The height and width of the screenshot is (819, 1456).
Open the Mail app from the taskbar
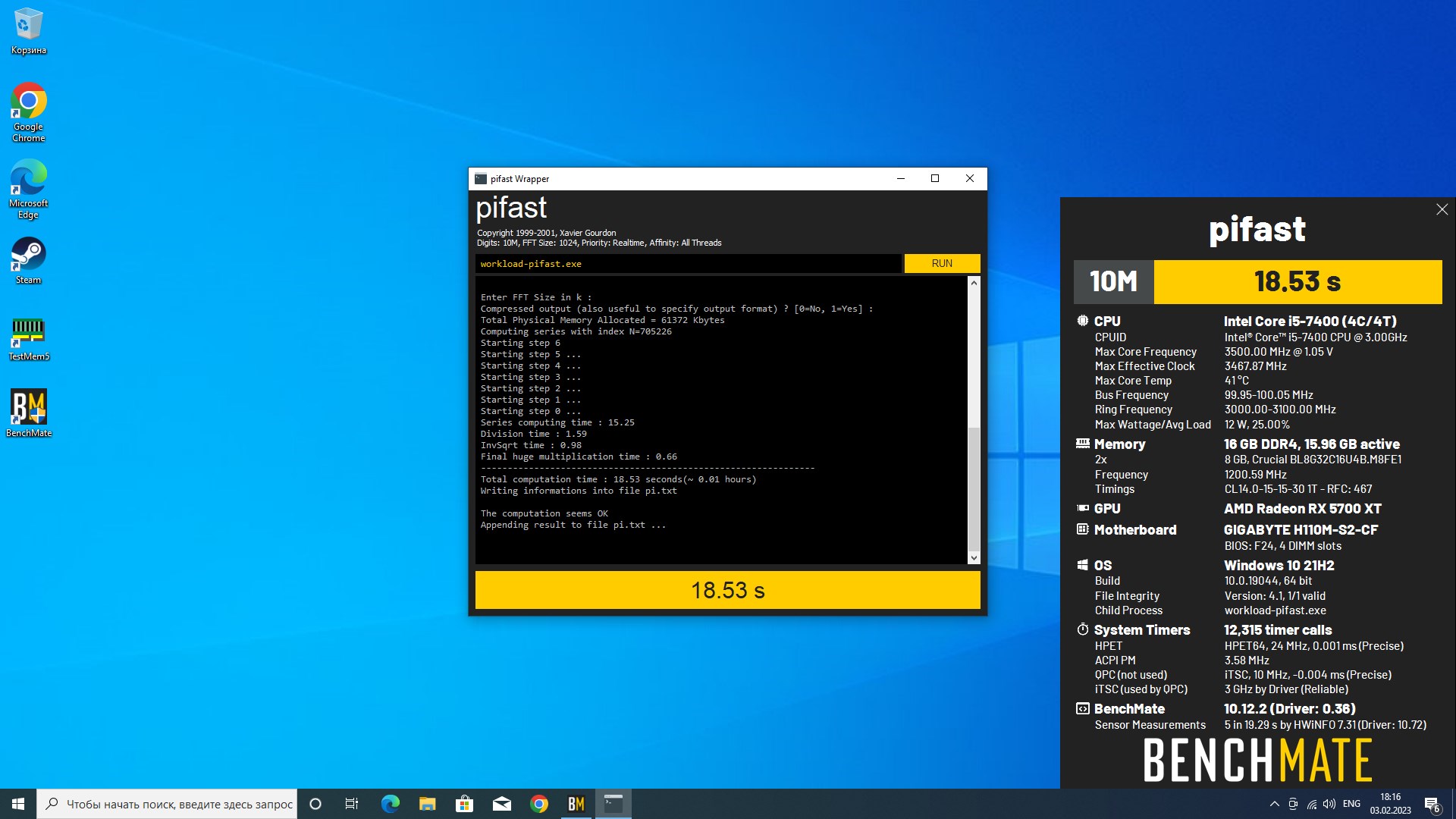coord(501,804)
